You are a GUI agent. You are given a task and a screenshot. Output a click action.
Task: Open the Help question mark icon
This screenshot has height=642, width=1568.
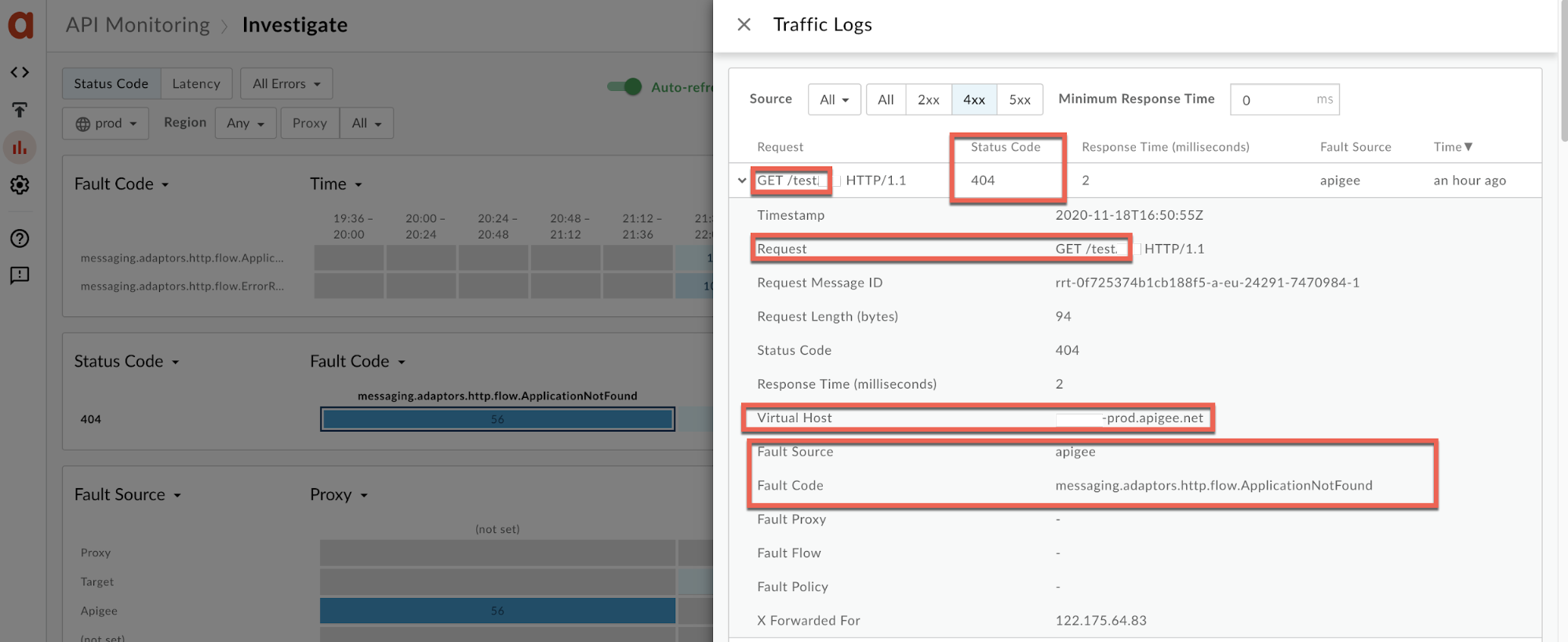pos(20,239)
